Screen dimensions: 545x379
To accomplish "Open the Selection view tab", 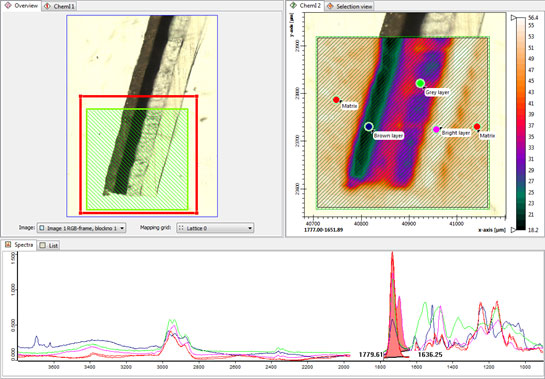I will 349,6.
